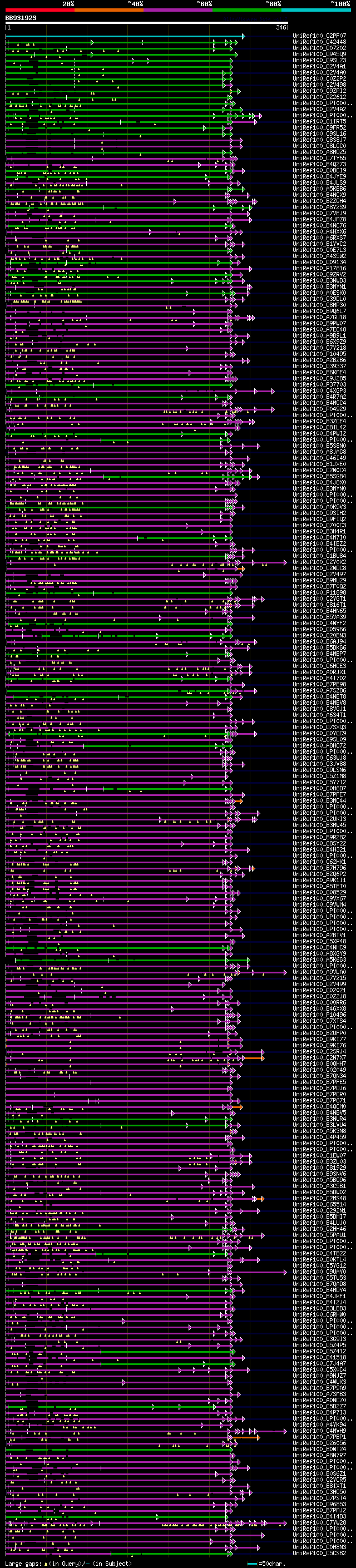Select the UniRef100_A8Y2S9 label
The image size is (356, 1568).
tap(319, 207)
